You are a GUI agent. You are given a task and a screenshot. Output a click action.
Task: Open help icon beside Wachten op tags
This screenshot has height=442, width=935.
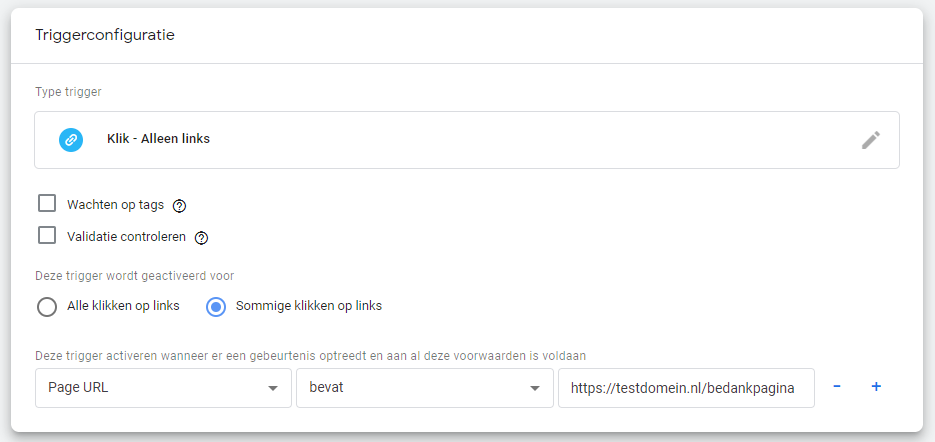pyautogui.click(x=180, y=206)
